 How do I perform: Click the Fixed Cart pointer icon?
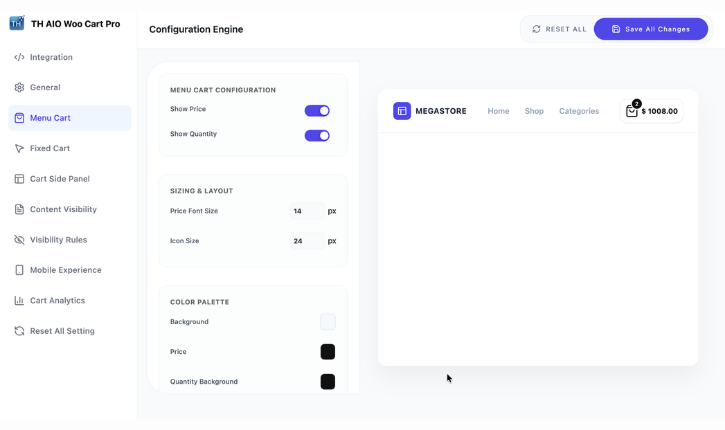point(19,148)
